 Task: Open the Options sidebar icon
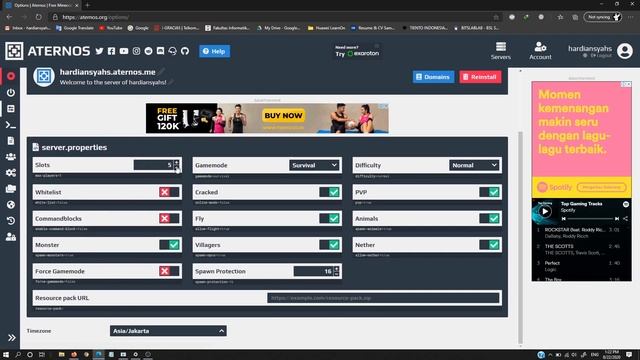pyautogui.click(x=11, y=109)
